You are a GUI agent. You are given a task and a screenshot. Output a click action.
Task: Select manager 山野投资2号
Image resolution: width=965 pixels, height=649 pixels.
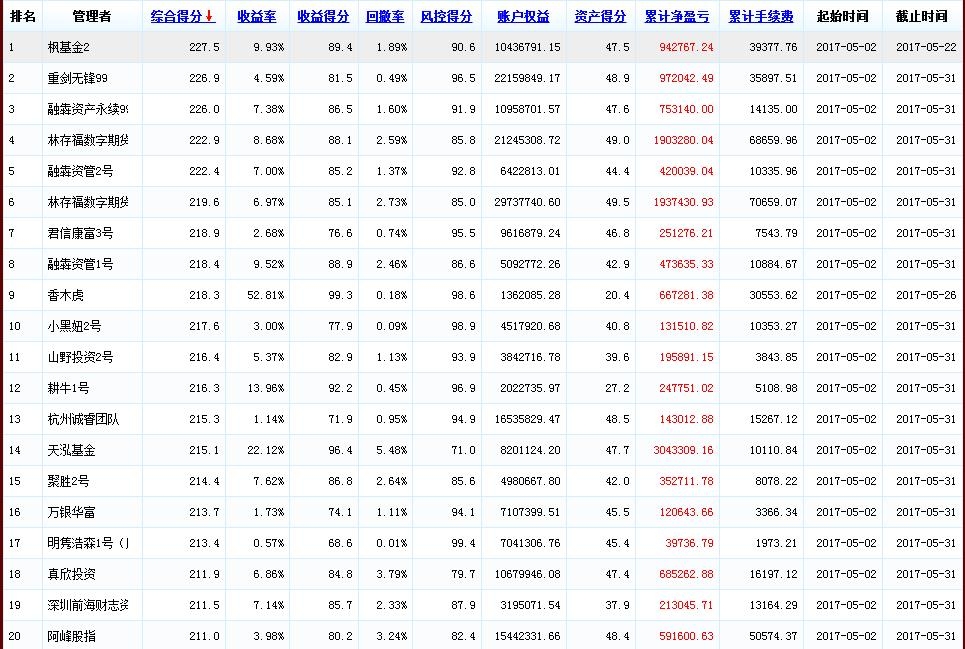click(x=80, y=357)
